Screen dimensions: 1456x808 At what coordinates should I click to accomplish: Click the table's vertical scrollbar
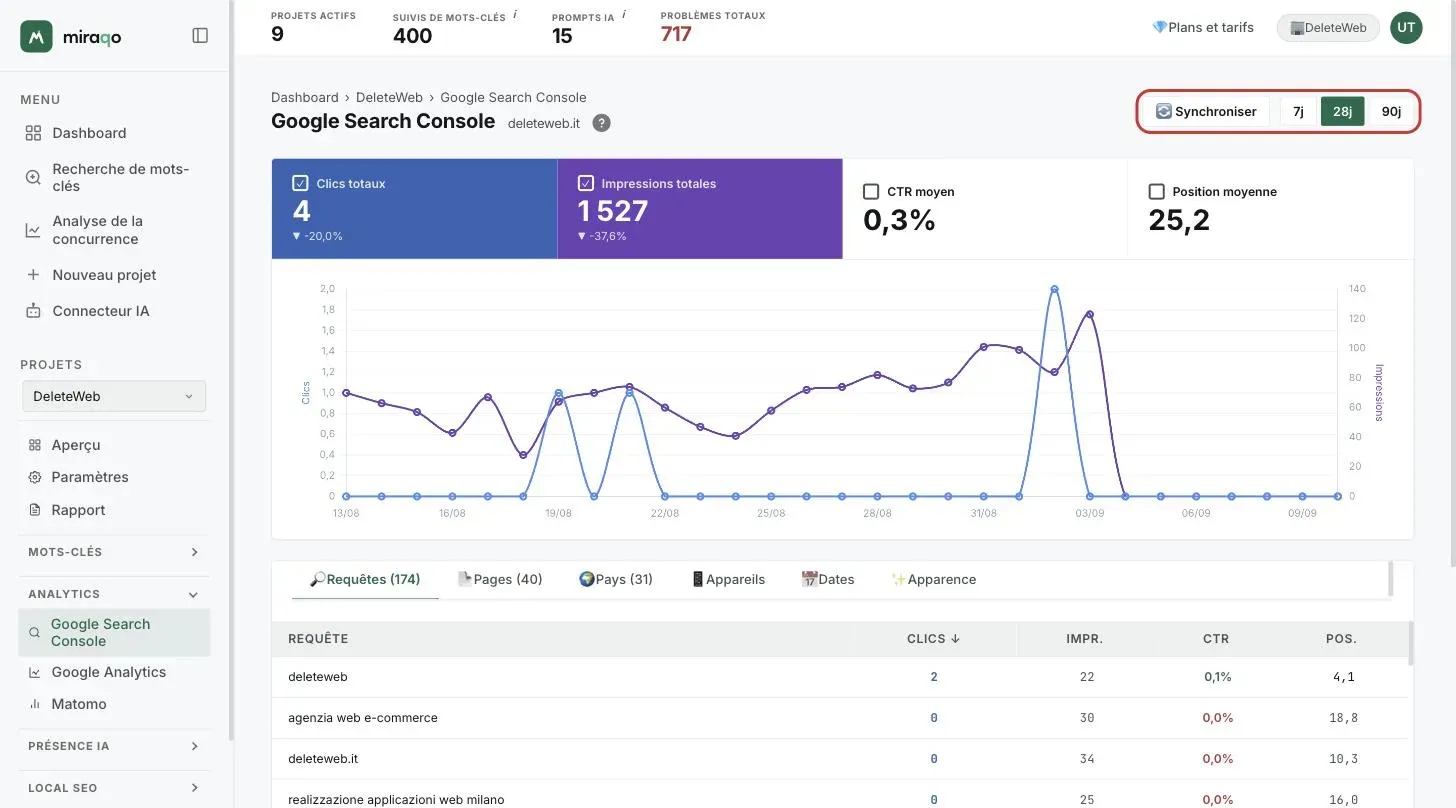[1411, 643]
